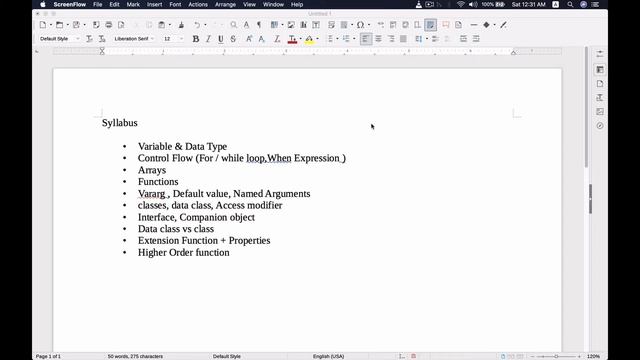Click the zoom slider in status bar
This screenshot has height=360, width=640.
[556, 356]
